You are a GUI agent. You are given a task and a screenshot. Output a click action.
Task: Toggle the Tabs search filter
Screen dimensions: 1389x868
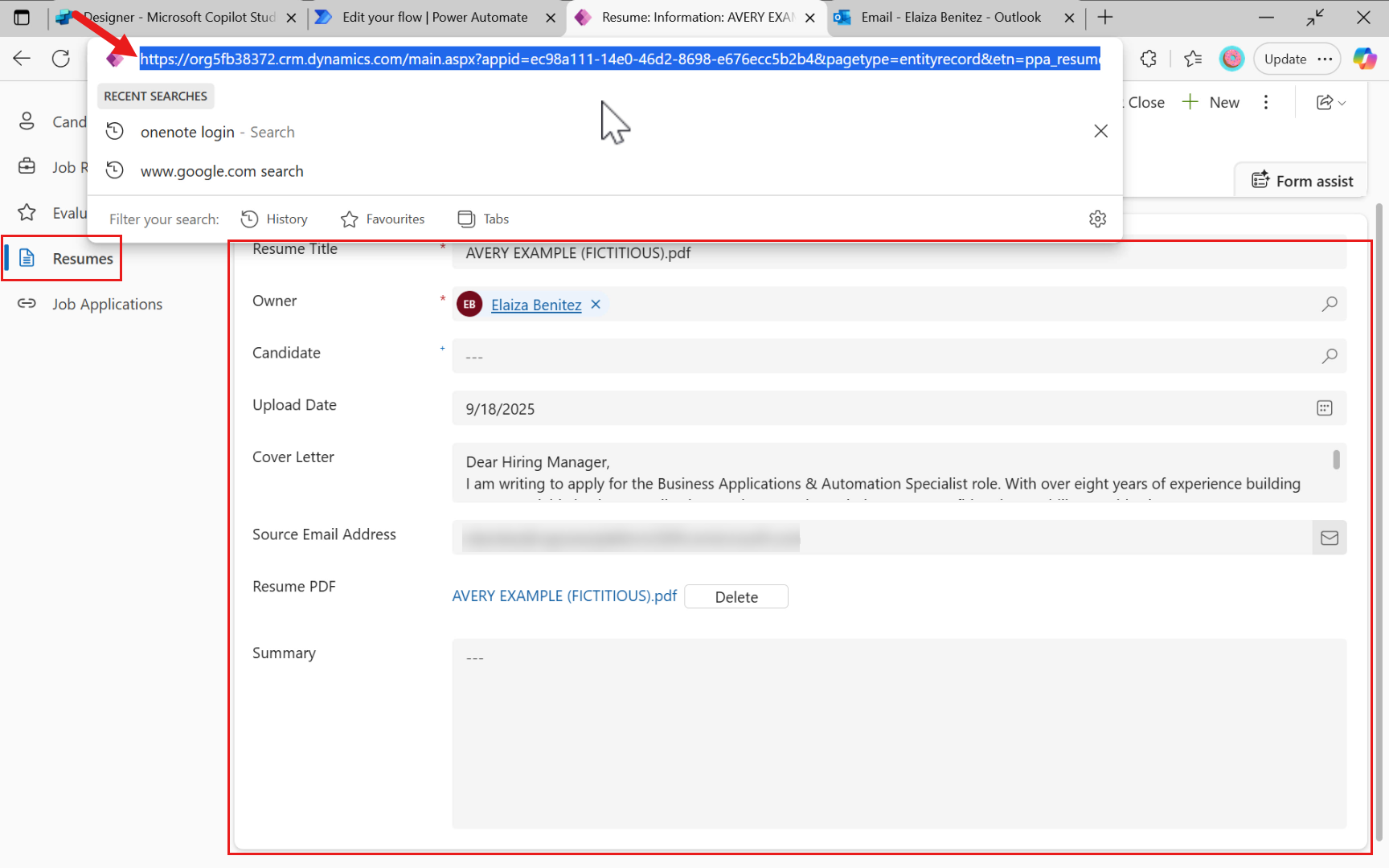point(482,219)
